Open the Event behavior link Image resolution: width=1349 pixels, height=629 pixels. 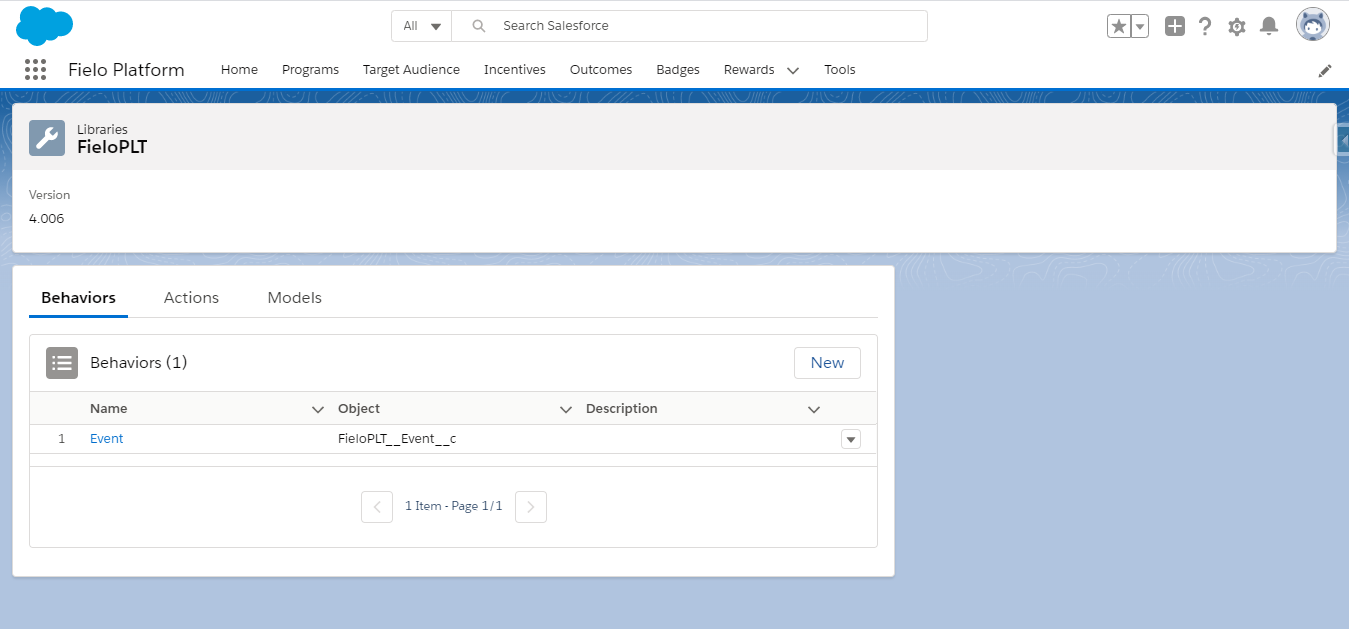point(106,439)
